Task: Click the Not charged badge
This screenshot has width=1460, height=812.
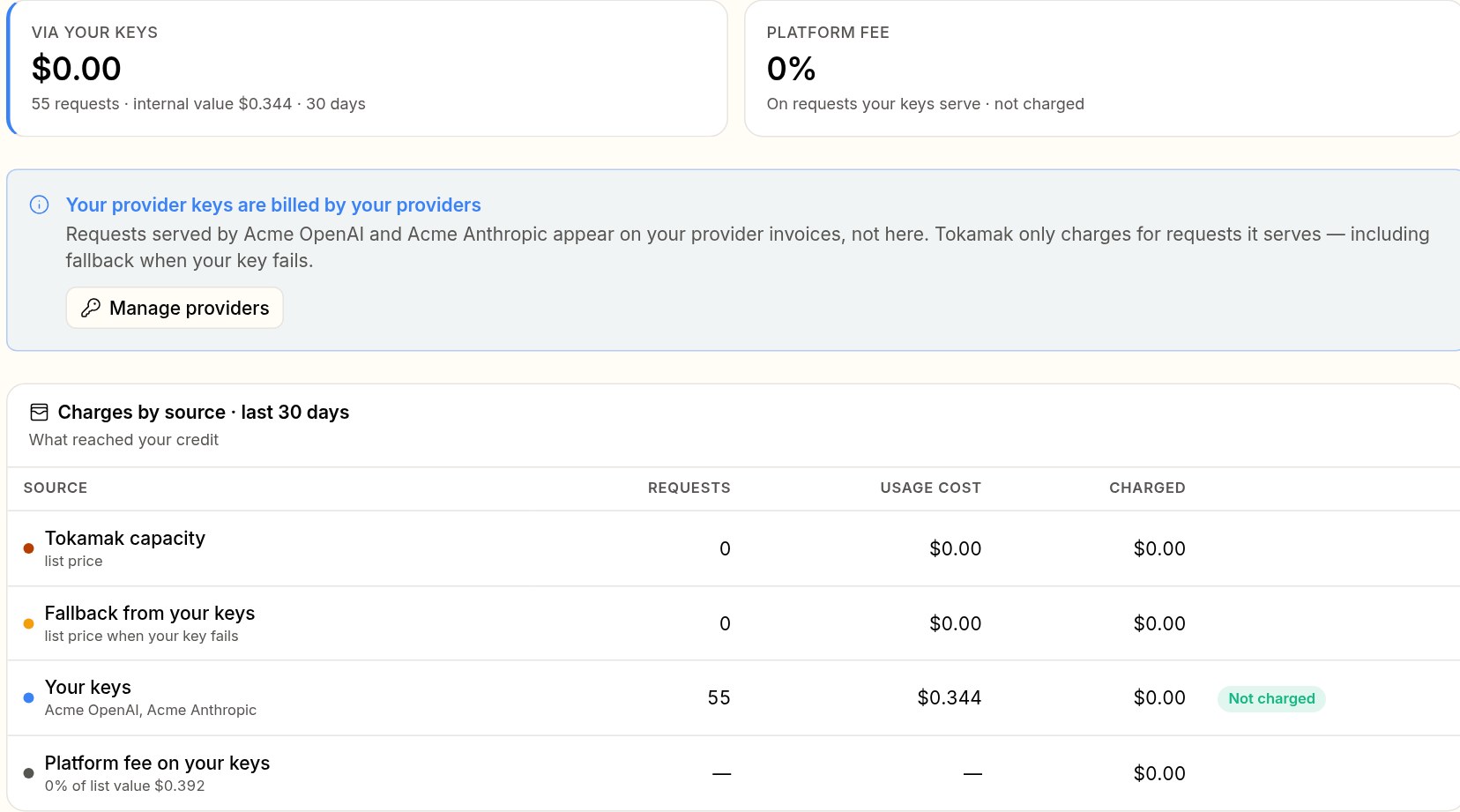Action: pyautogui.click(x=1271, y=698)
